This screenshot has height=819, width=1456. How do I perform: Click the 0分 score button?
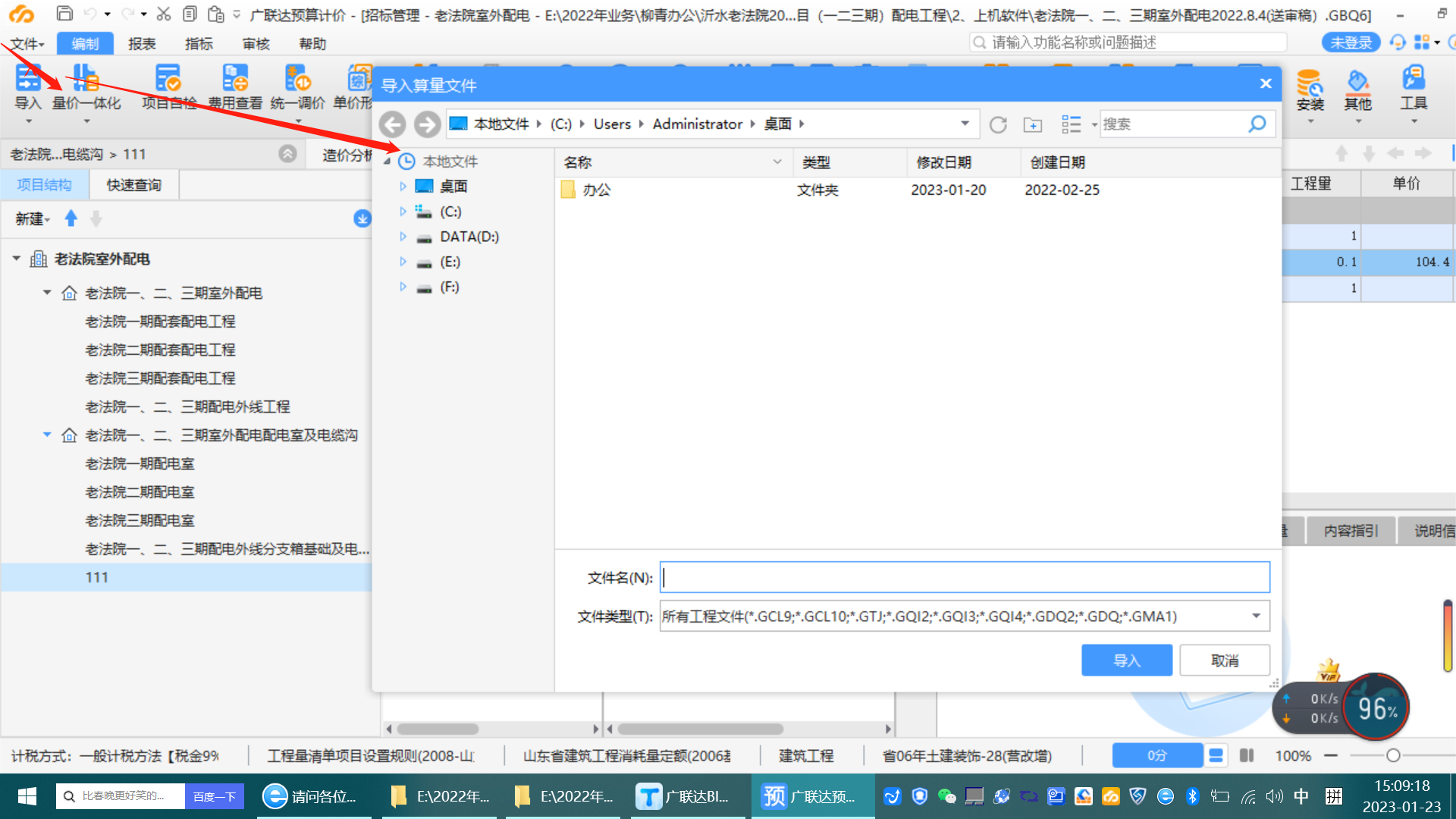point(1156,755)
